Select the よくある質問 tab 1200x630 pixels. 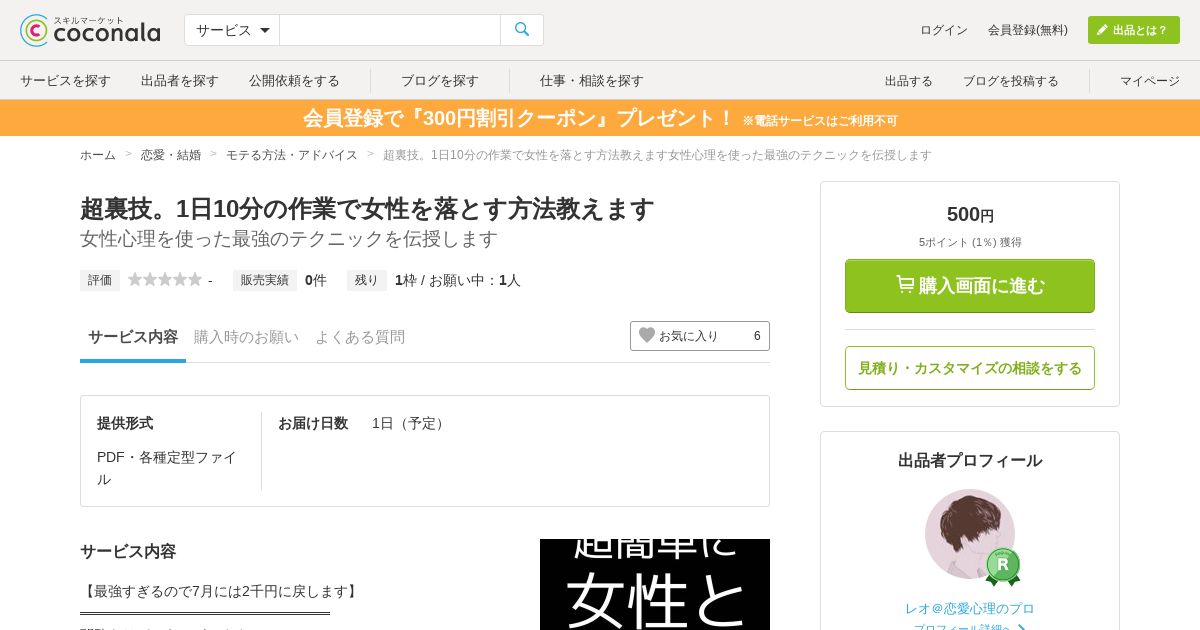(x=360, y=337)
